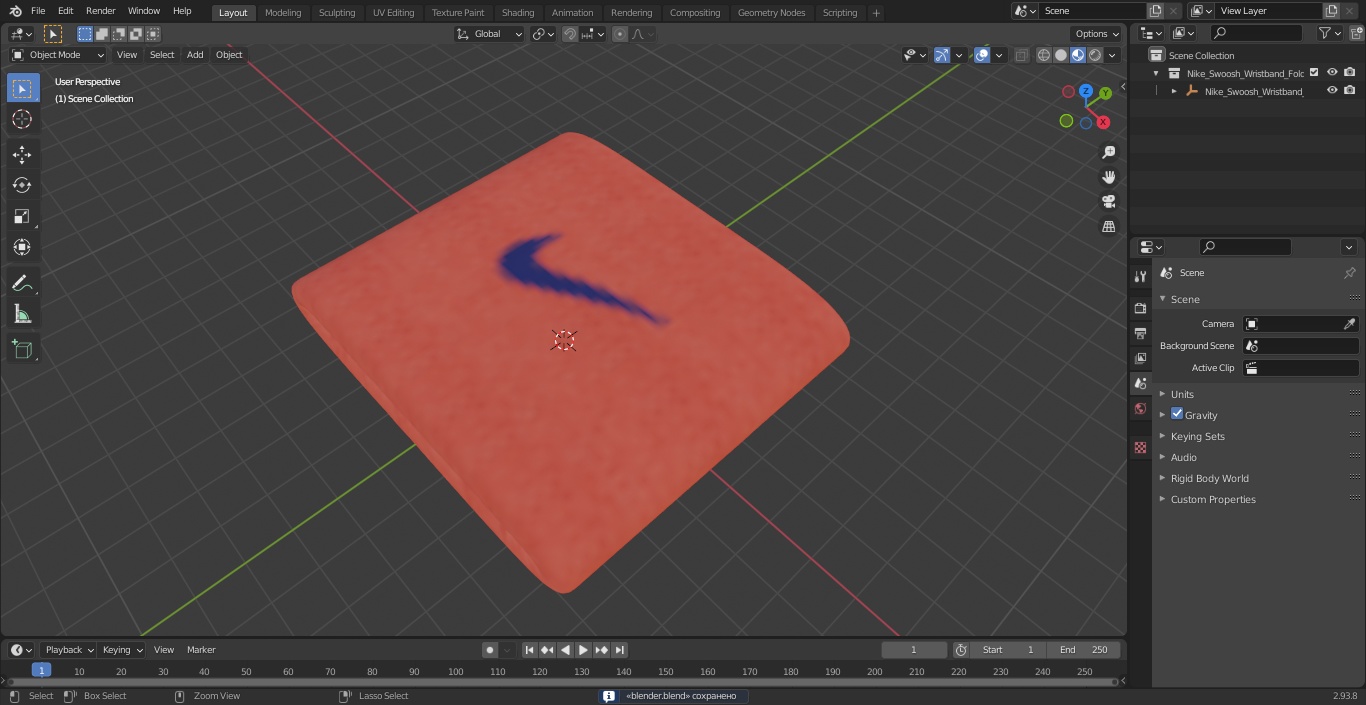Toggle X-ray display
The height and width of the screenshot is (705, 1366).
coord(1021,55)
